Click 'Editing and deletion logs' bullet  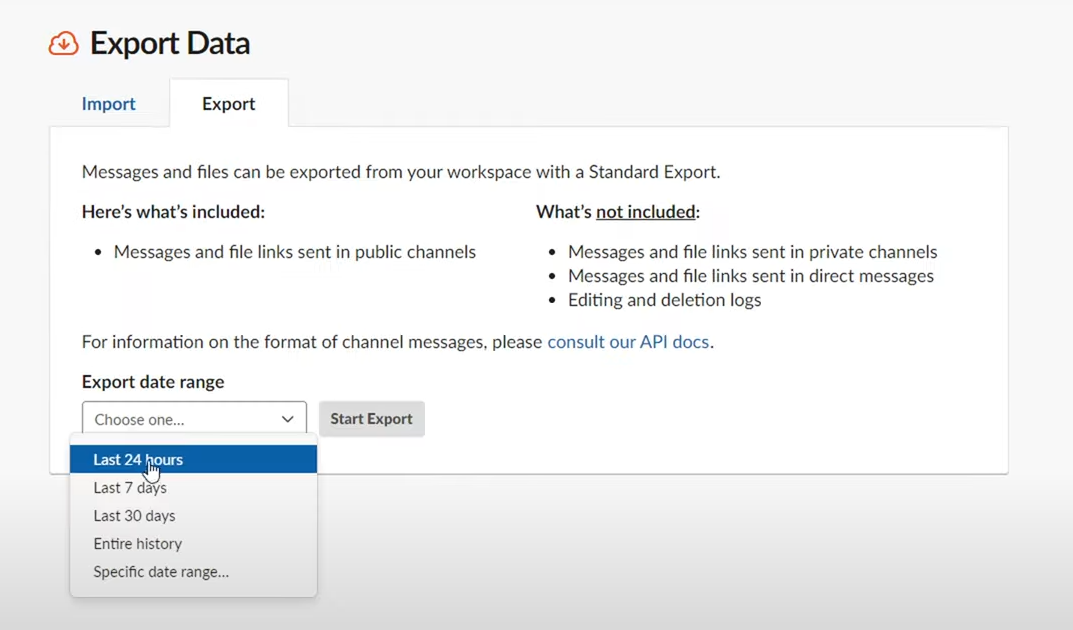[664, 300]
